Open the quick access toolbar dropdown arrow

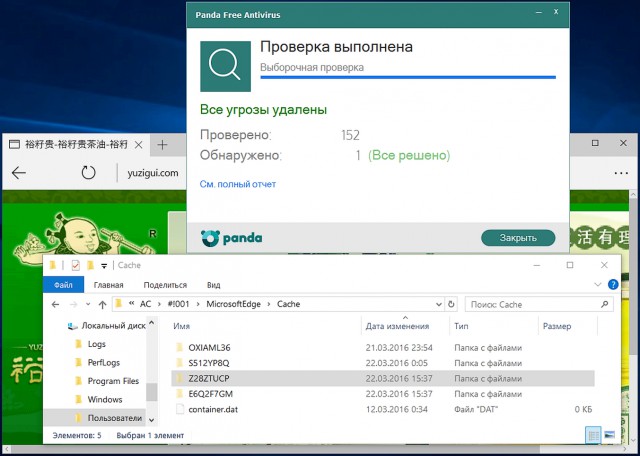coord(104,266)
